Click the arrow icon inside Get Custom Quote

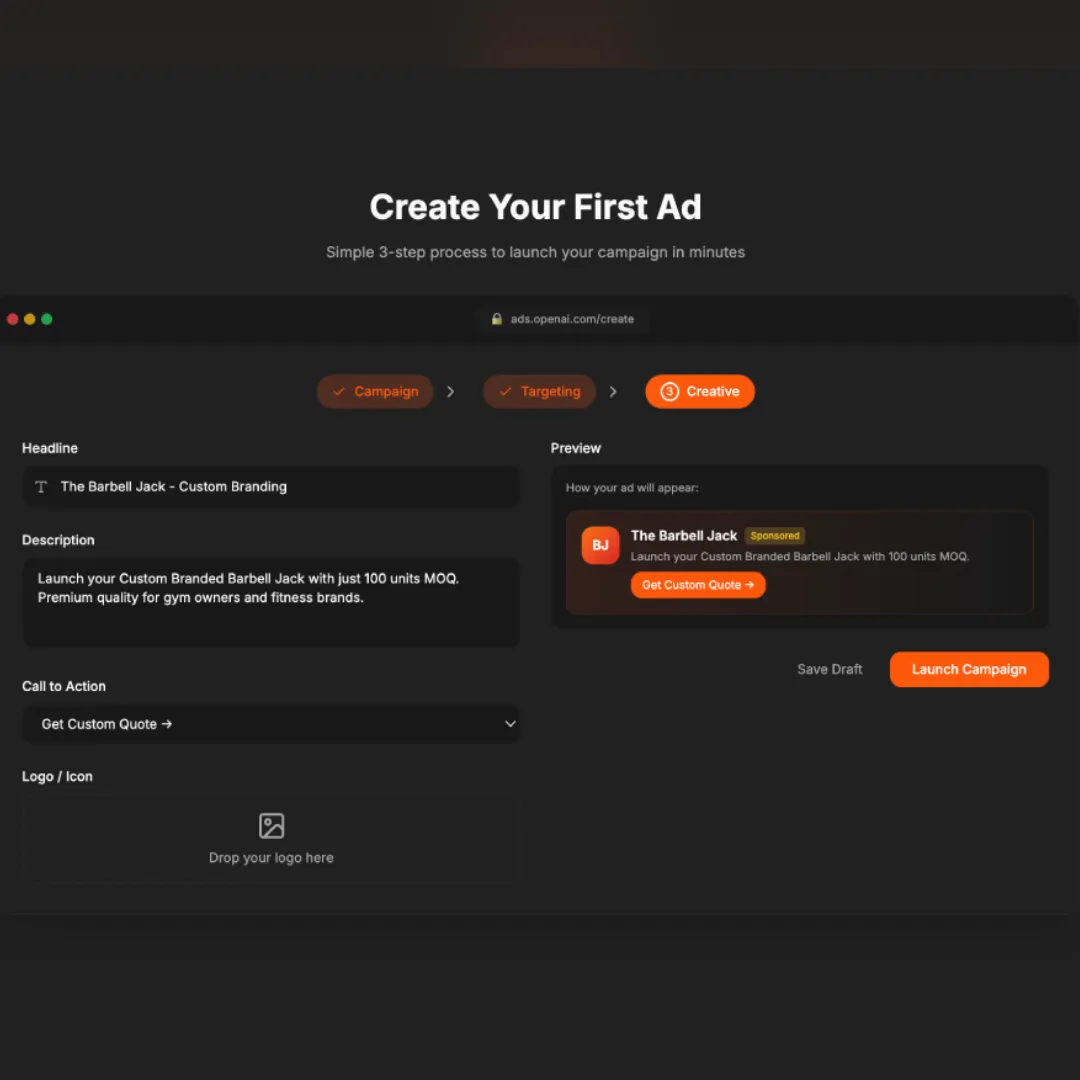point(750,585)
